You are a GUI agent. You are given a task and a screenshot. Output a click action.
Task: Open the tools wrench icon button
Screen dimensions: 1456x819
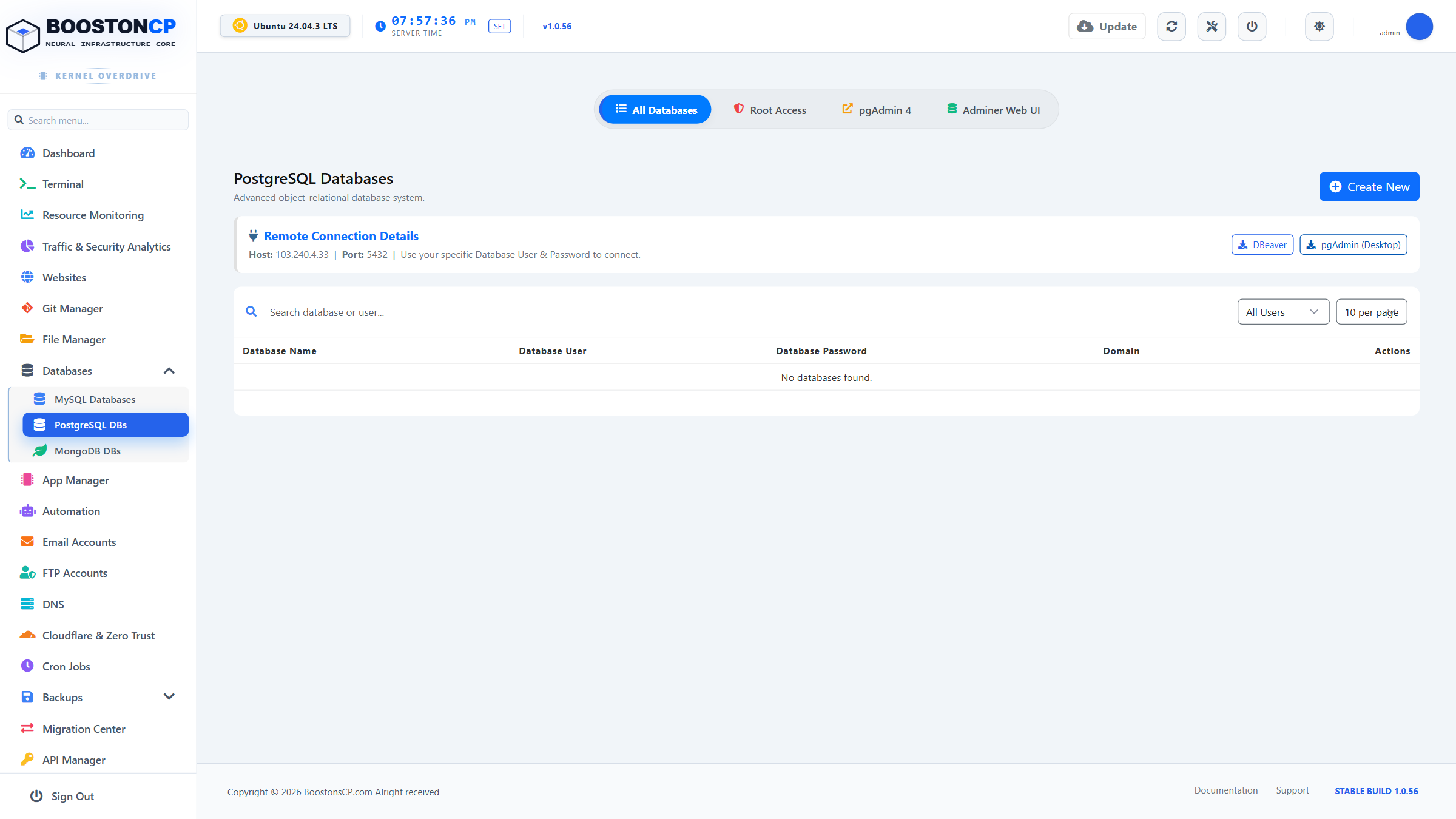[1212, 27]
